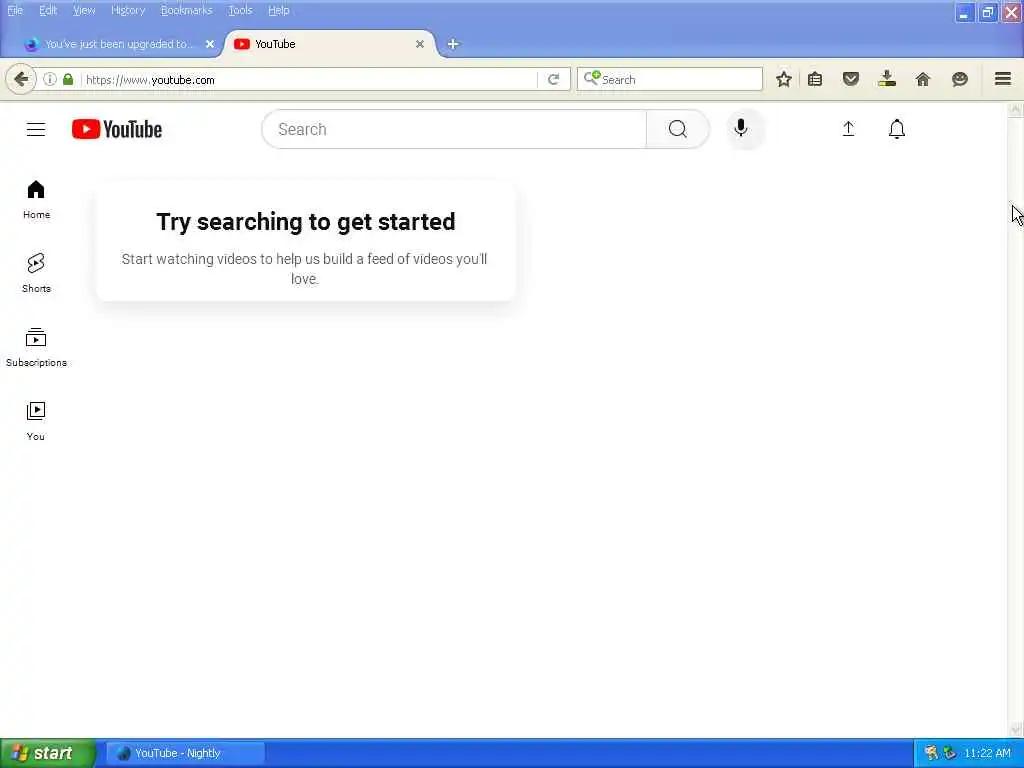Close the "You've just been upgraded" tab
Screen dimensions: 1024x768
(210, 44)
